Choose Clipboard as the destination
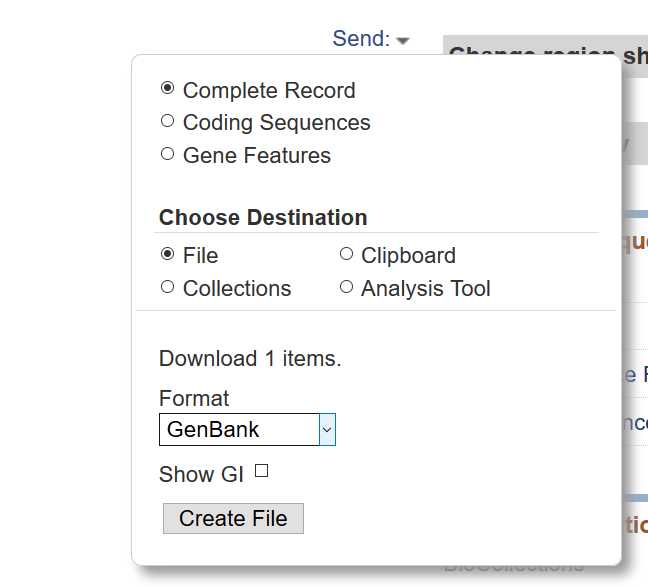The width and height of the screenshot is (648, 586). [346, 253]
